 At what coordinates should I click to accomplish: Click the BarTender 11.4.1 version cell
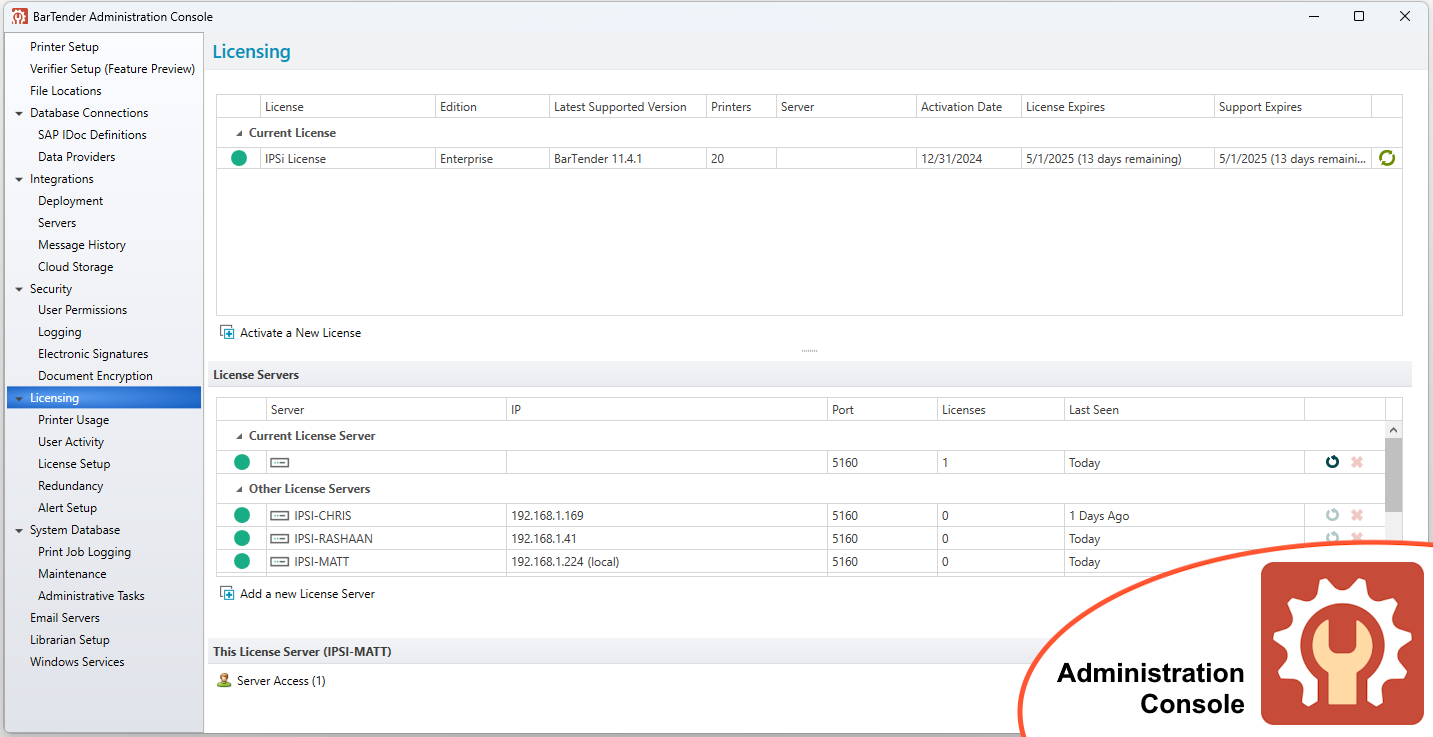[x=627, y=158]
